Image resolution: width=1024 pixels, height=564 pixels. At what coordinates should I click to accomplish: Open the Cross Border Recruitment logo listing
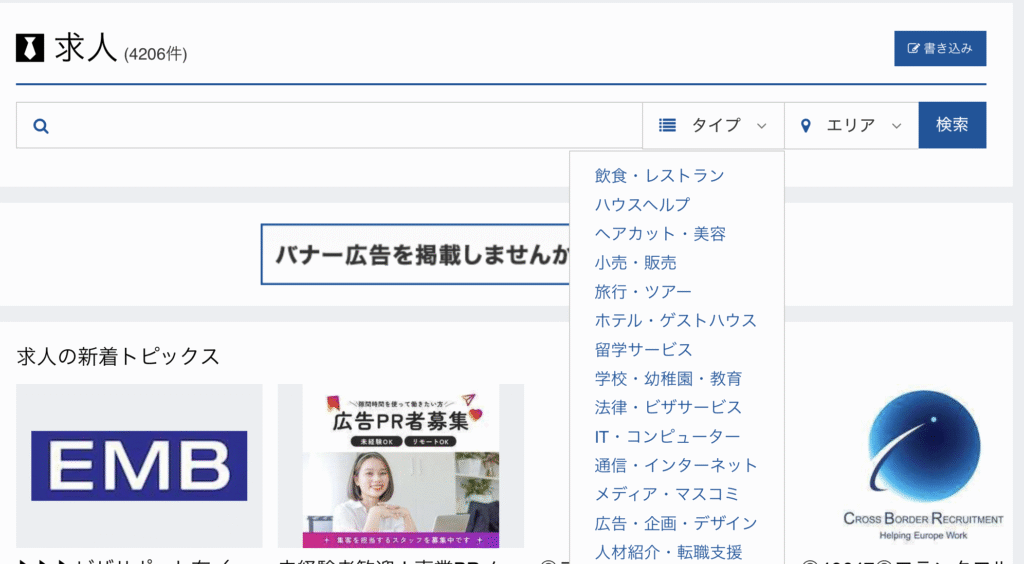[x=922, y=466]
